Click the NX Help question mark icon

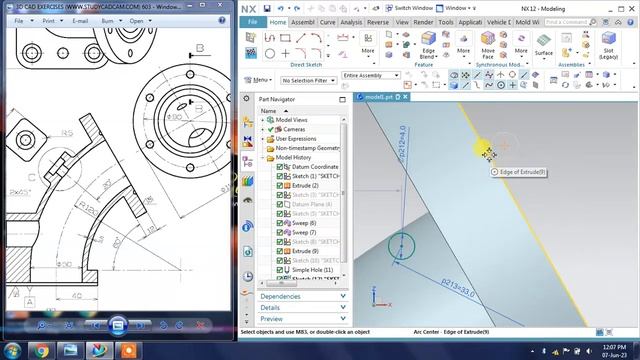[x=630, y=22]
